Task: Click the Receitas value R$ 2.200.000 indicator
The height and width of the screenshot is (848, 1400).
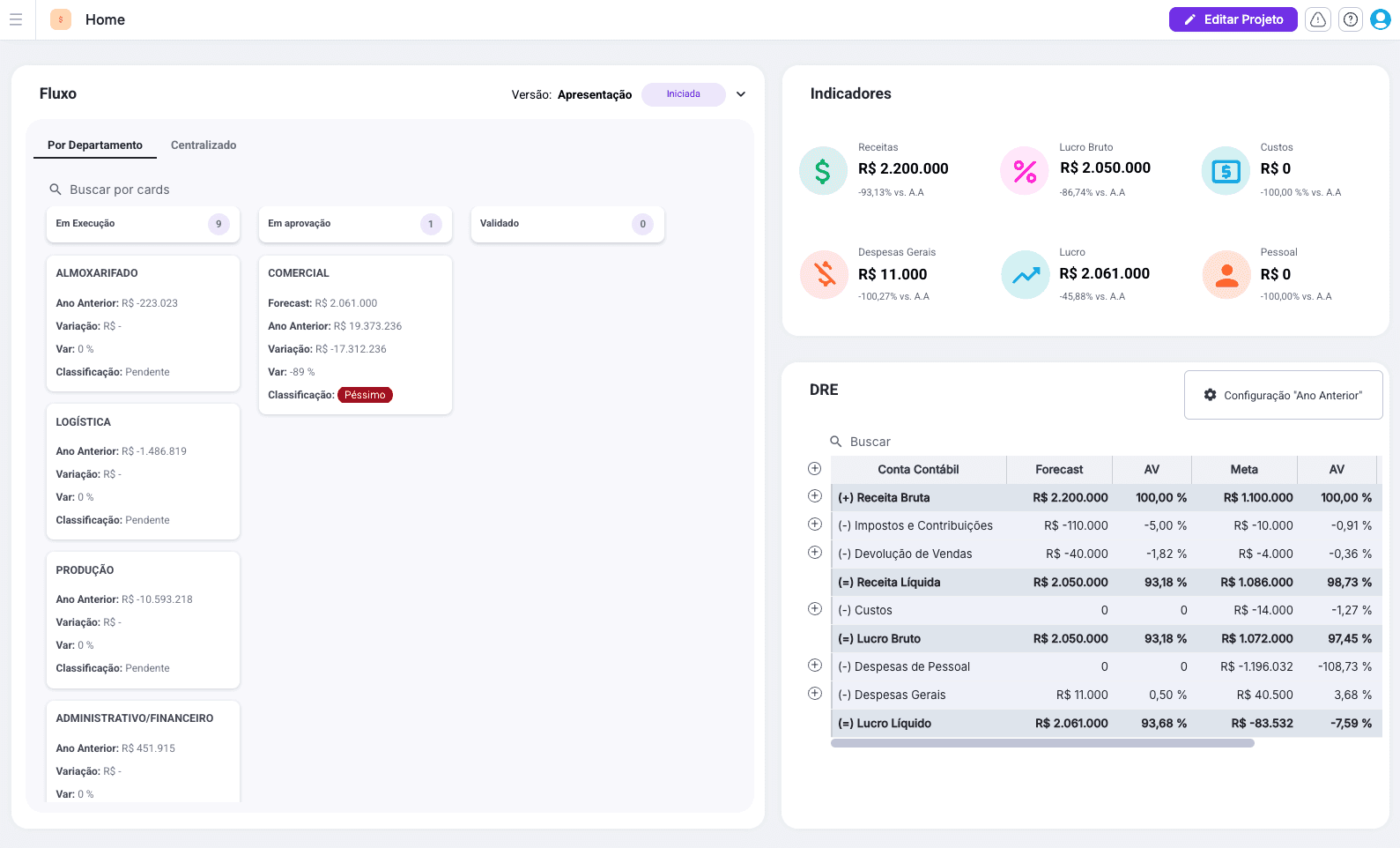Action: (903, 168)
